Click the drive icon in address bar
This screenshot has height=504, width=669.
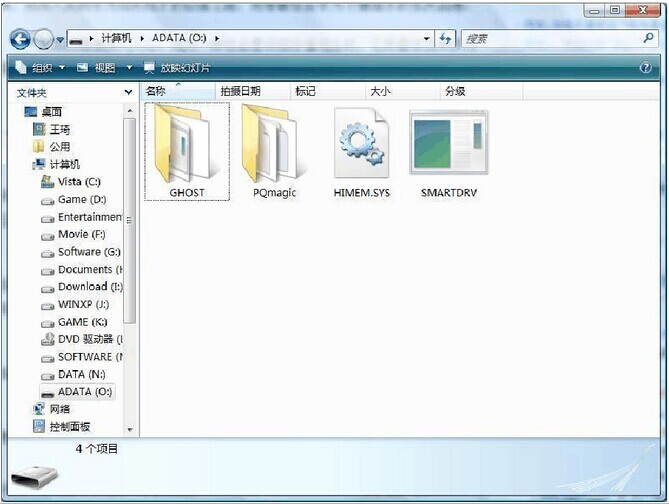[x=76, y=40]
